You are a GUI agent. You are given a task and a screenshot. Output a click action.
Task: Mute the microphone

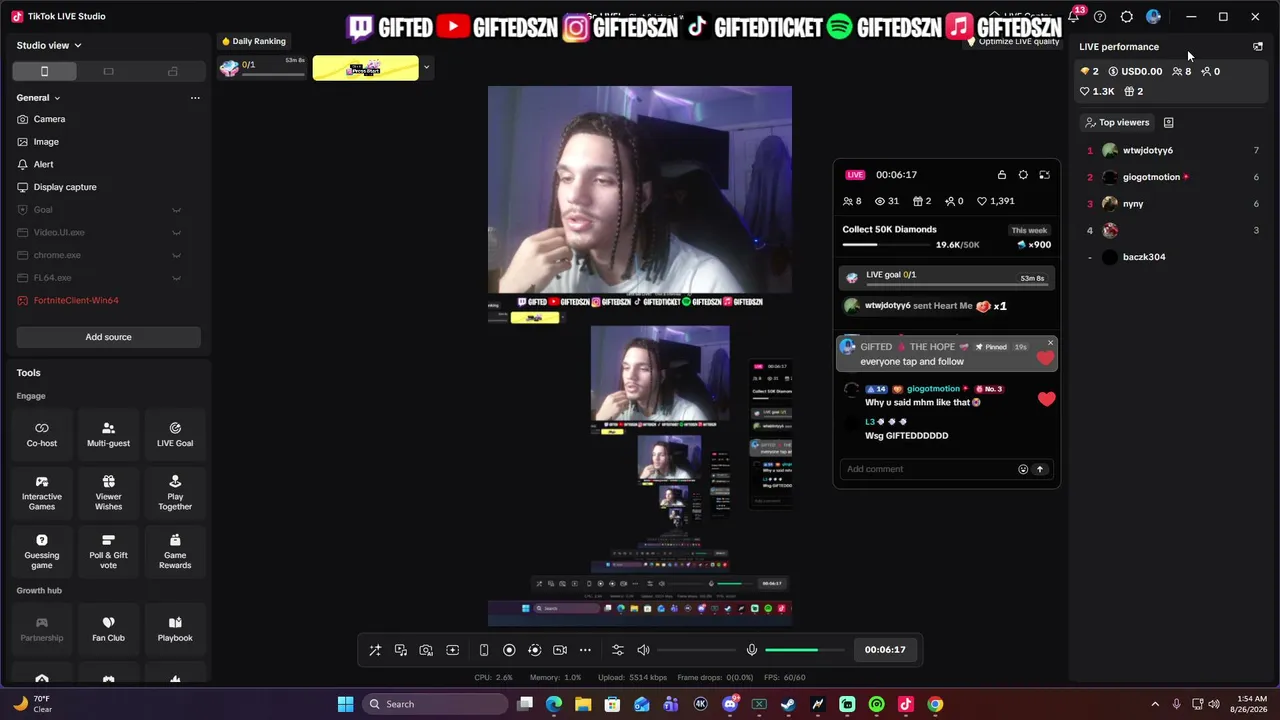[752, 650]
